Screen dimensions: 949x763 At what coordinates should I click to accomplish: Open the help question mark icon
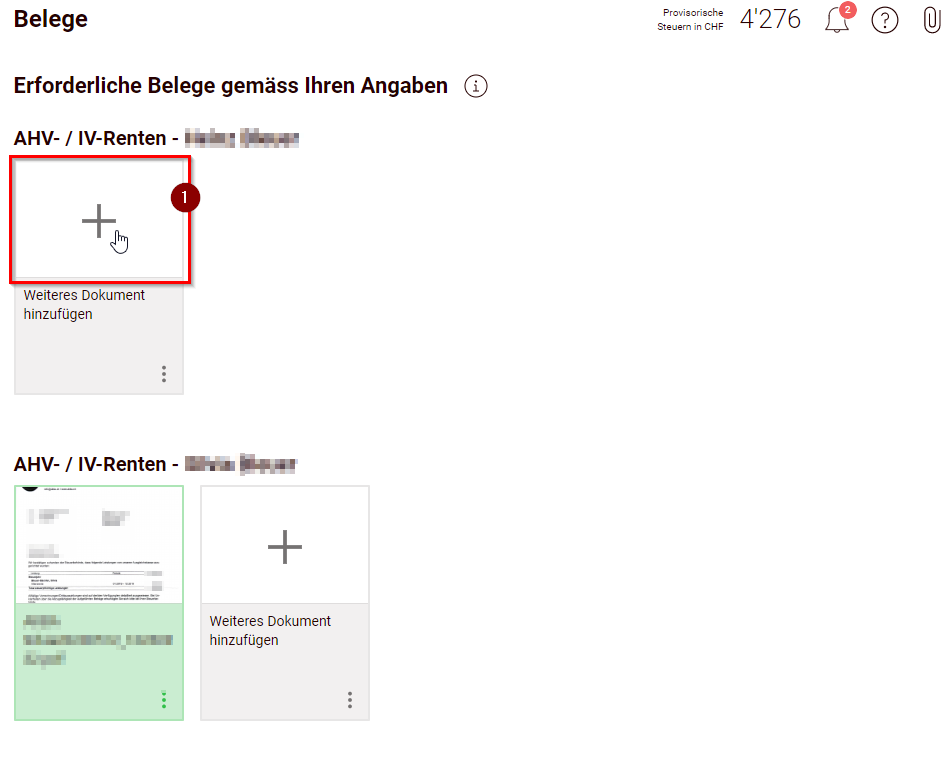tap(884, 21)
